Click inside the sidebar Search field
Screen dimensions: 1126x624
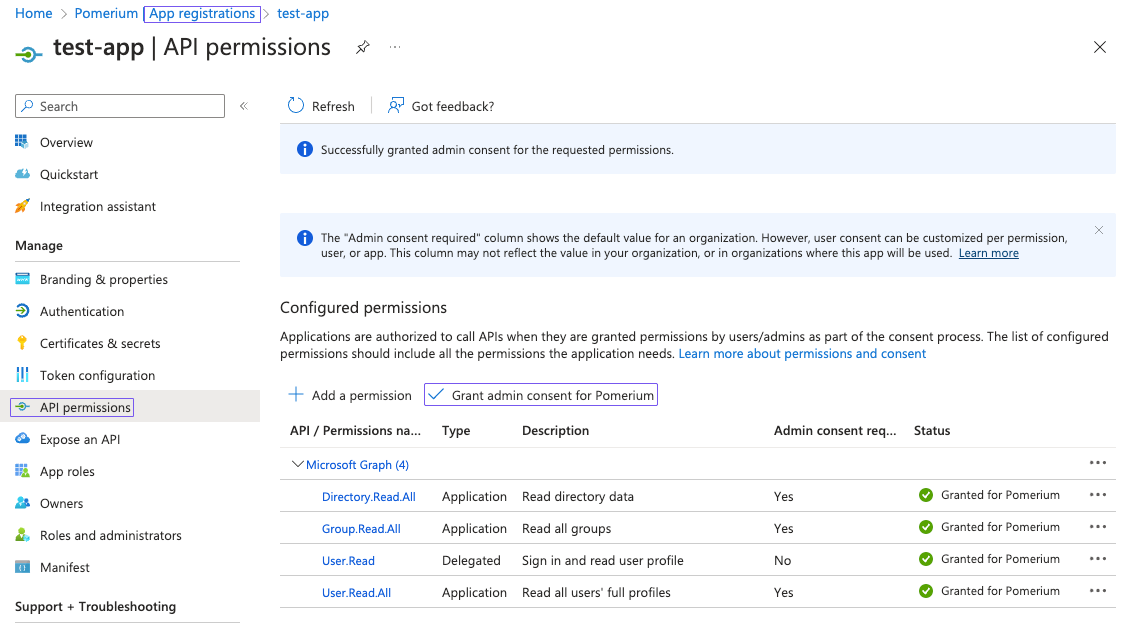(x=120, y=105)
